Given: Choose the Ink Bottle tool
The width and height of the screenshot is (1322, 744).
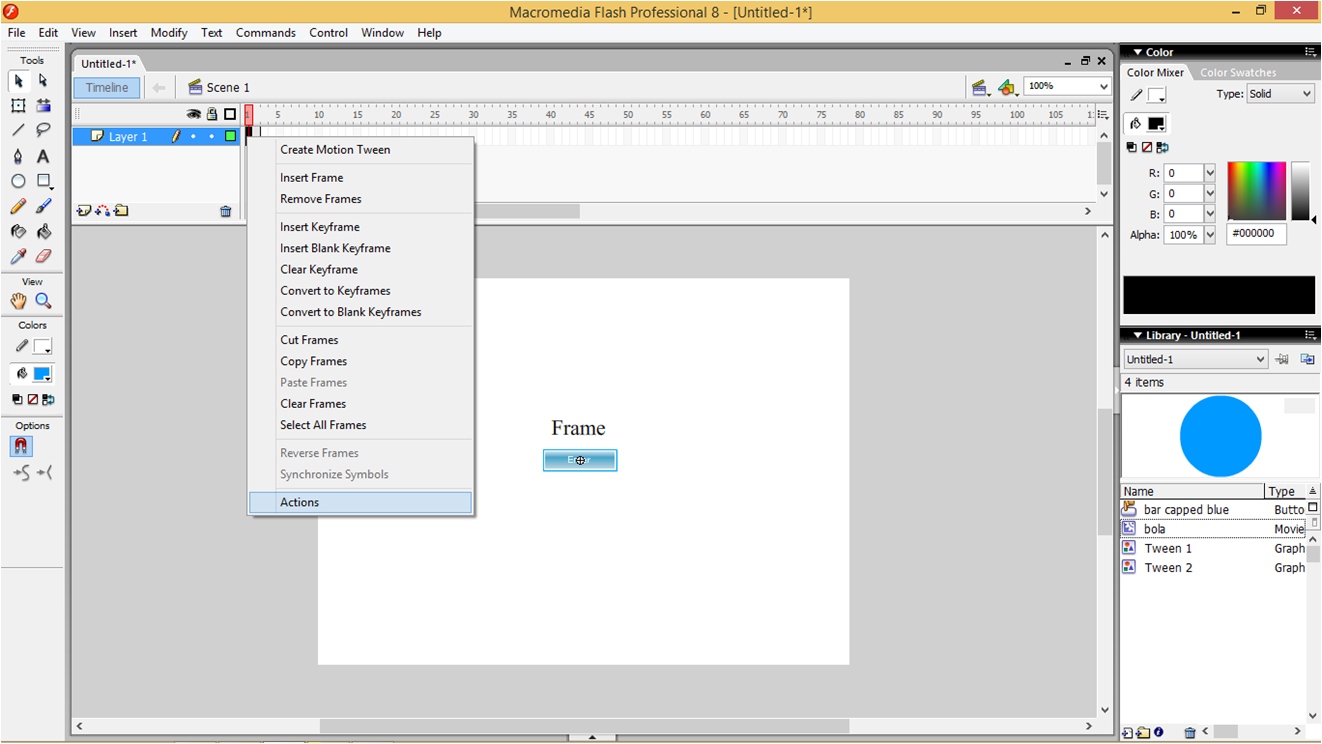Looking at the screenshot, I should (18, 232).
